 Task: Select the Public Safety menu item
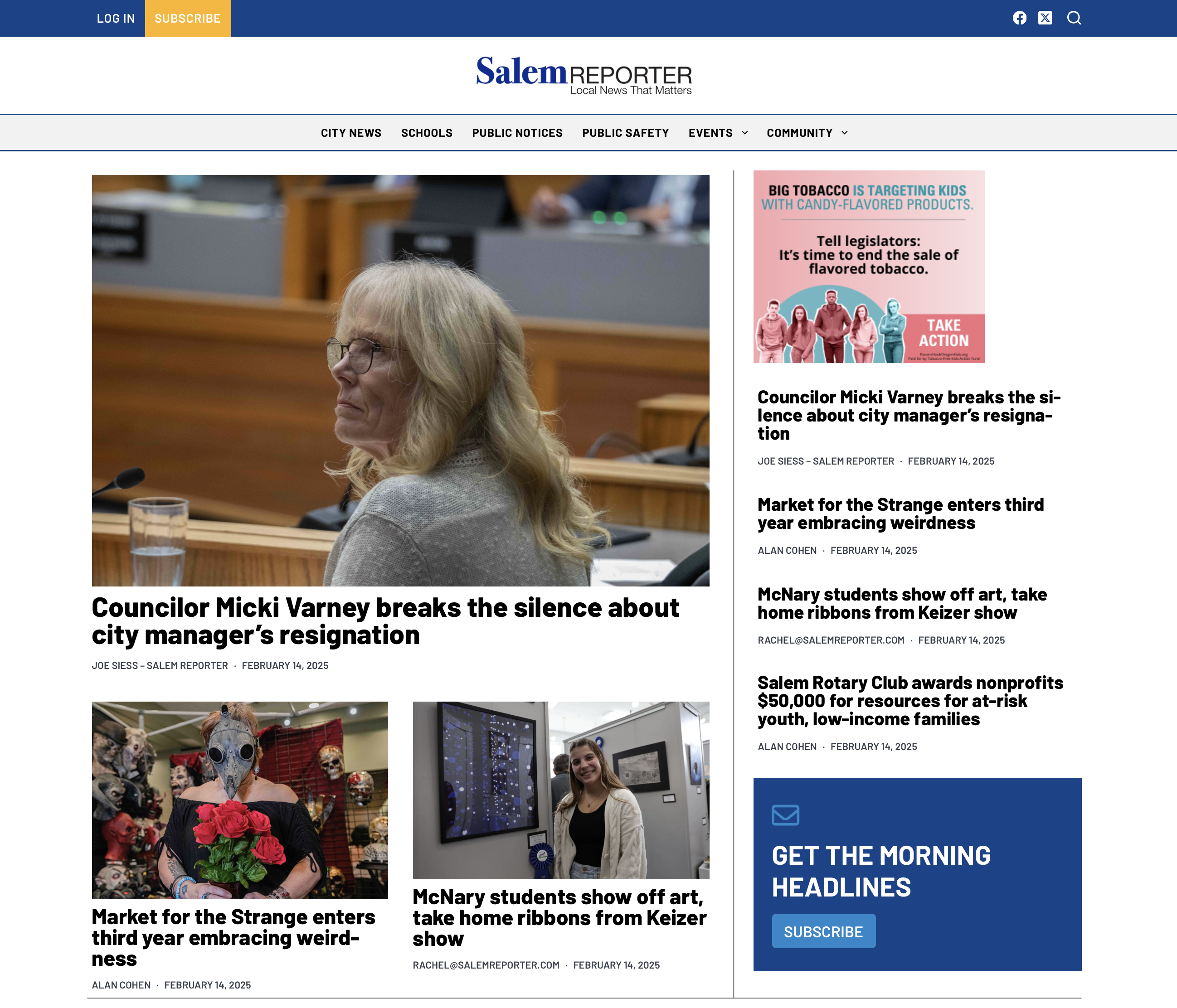click(625, 133)
